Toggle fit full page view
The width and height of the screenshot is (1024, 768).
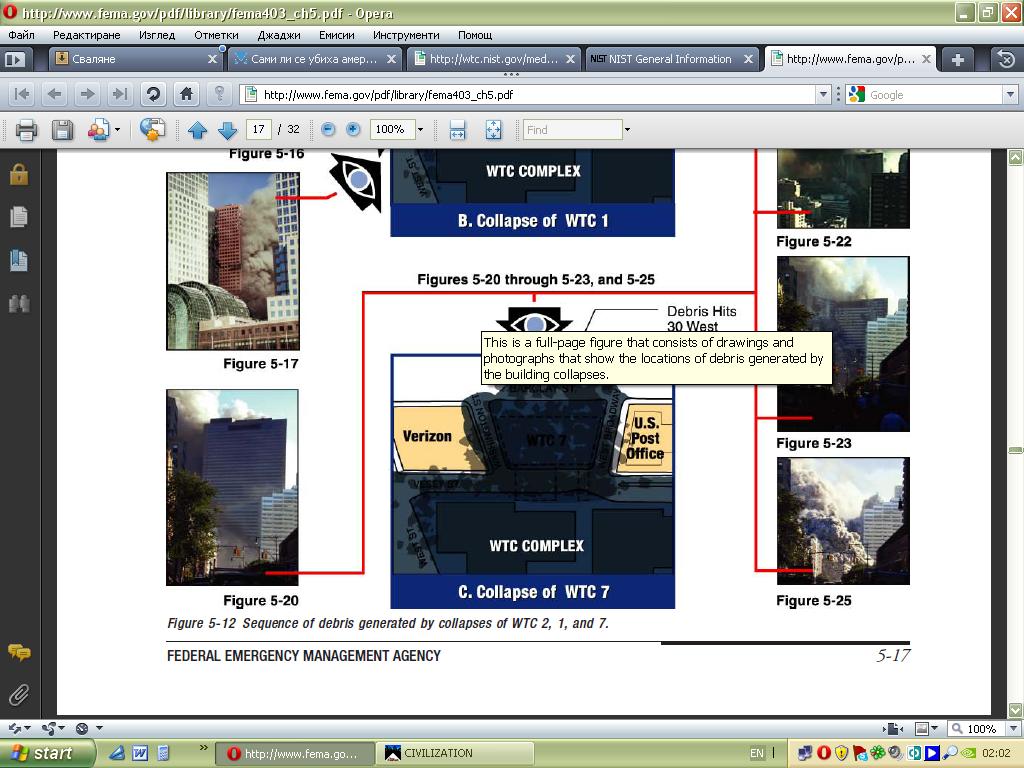[x=493, y=130]
